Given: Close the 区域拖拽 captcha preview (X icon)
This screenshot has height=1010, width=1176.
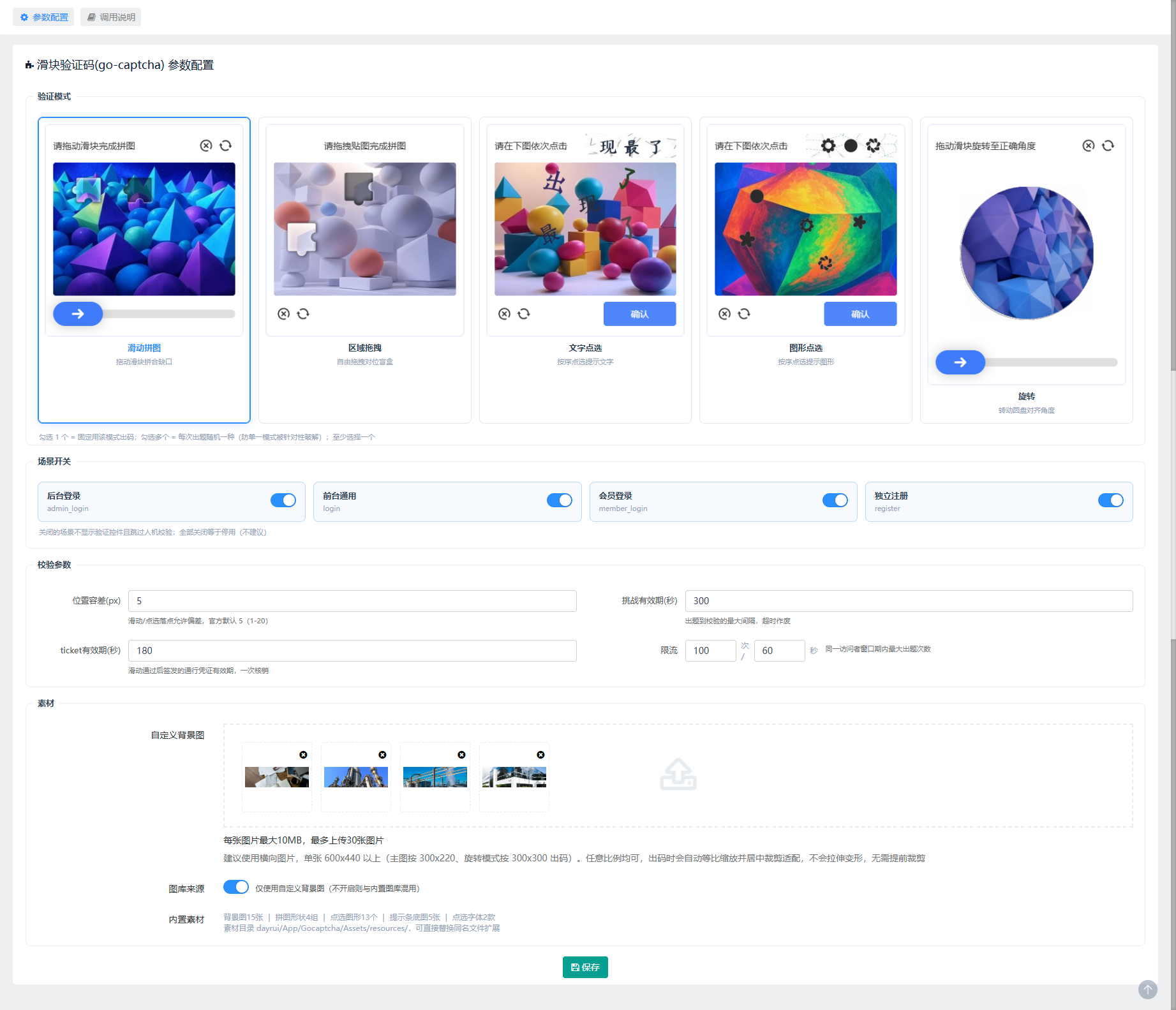Looking at the screenshot, I should [284, 313].
